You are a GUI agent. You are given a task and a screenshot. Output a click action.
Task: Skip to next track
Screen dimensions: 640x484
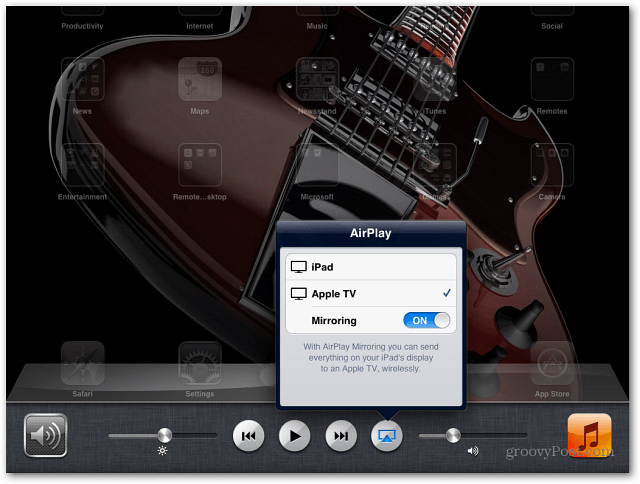coord(341,436)
